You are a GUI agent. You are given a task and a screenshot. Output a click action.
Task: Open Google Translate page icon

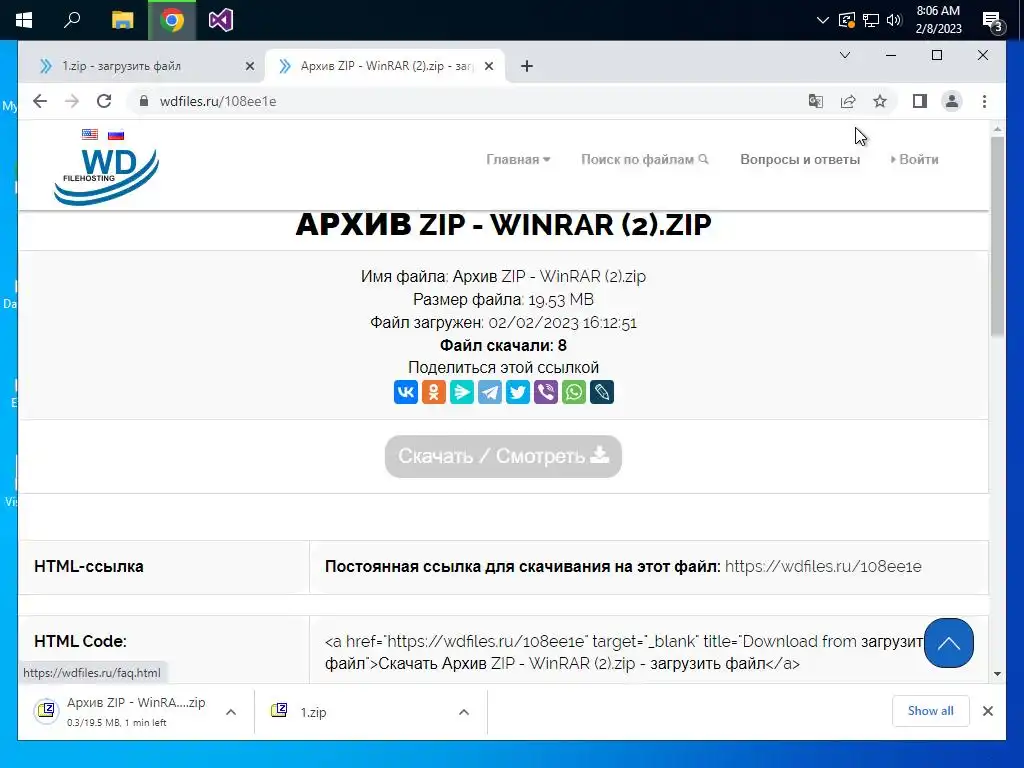(x=816, y=101)
